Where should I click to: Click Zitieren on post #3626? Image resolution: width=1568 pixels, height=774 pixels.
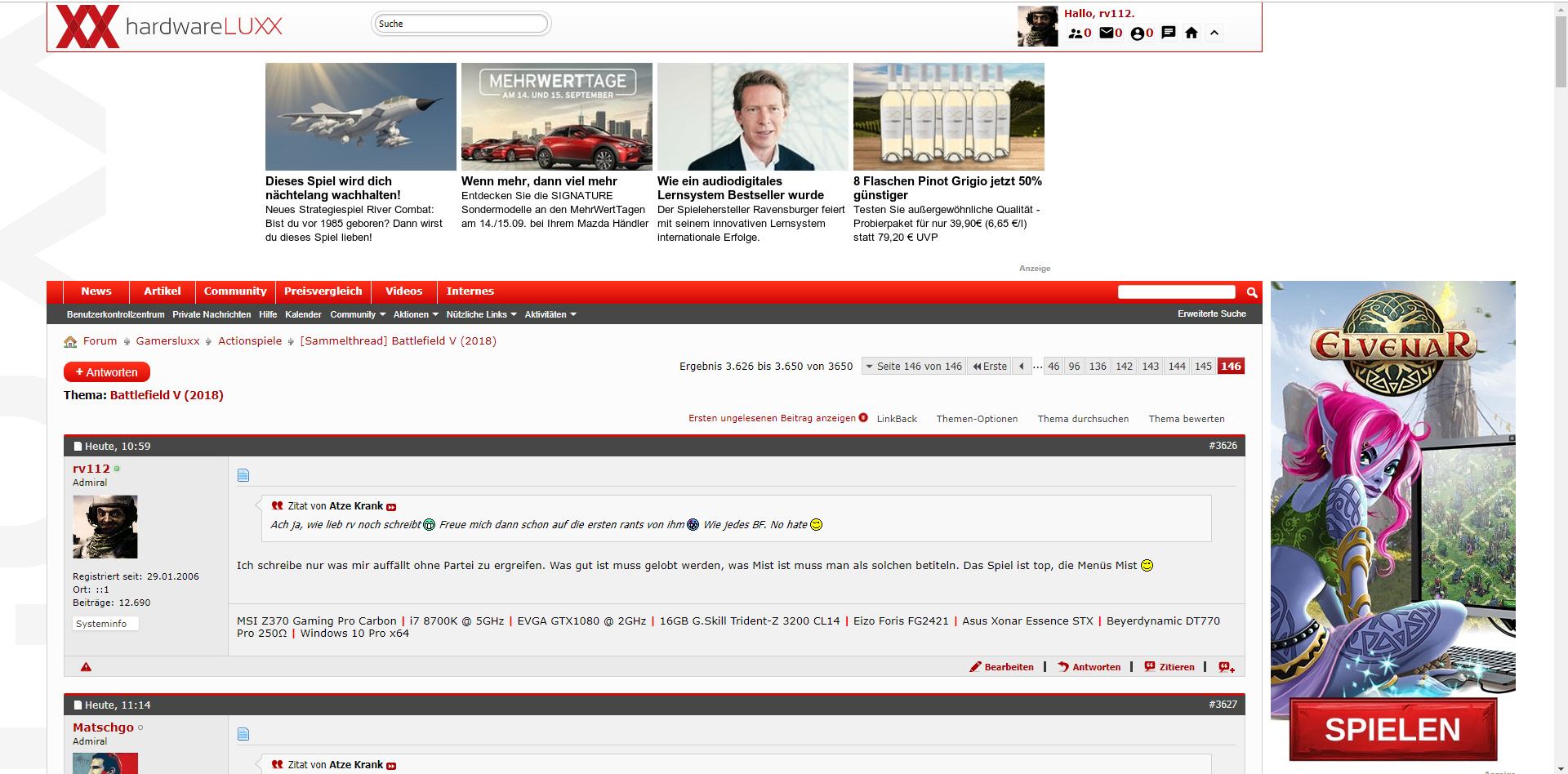tap(1169, 667)
